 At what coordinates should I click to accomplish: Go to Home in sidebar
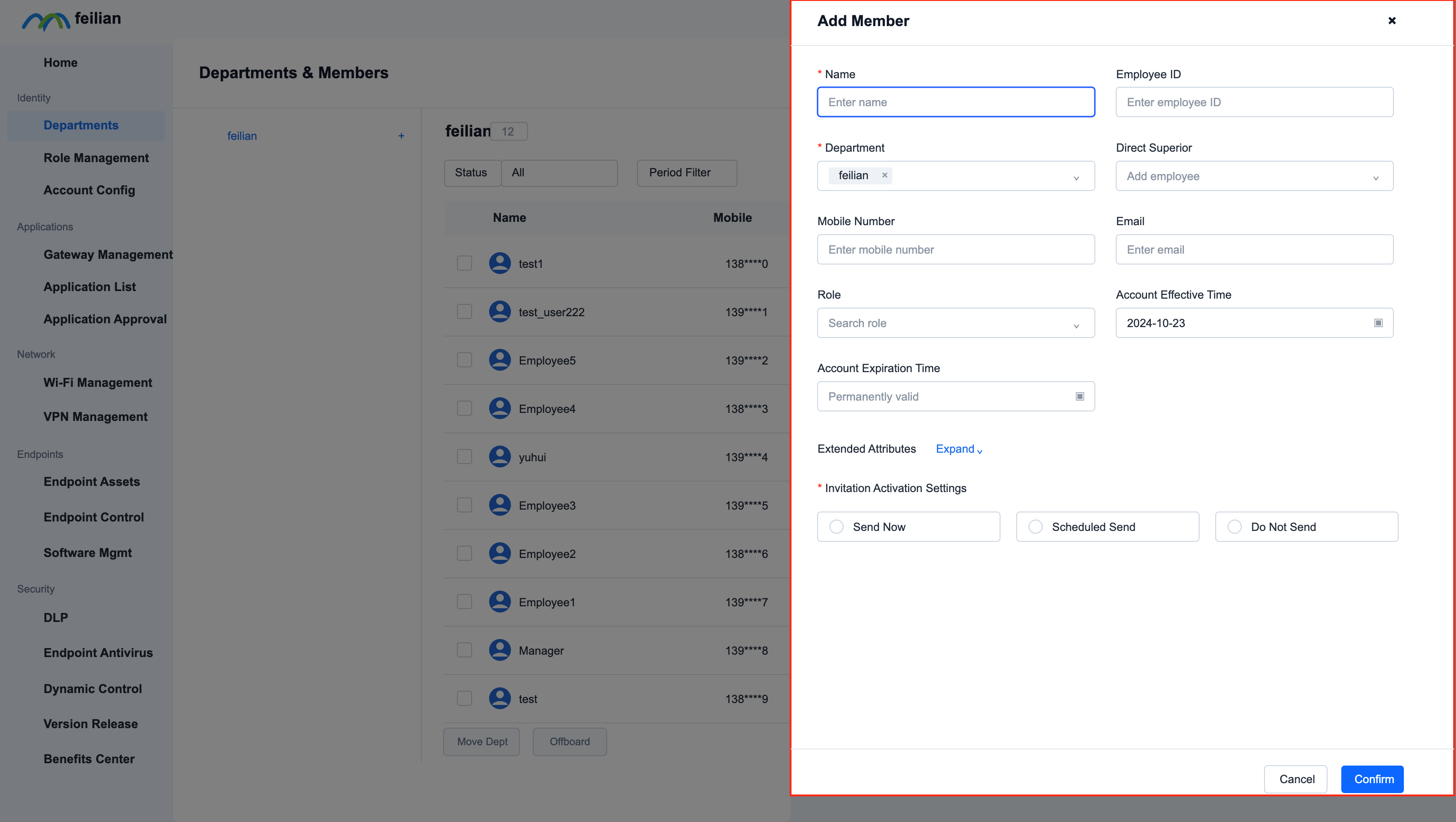click(61, 62)
